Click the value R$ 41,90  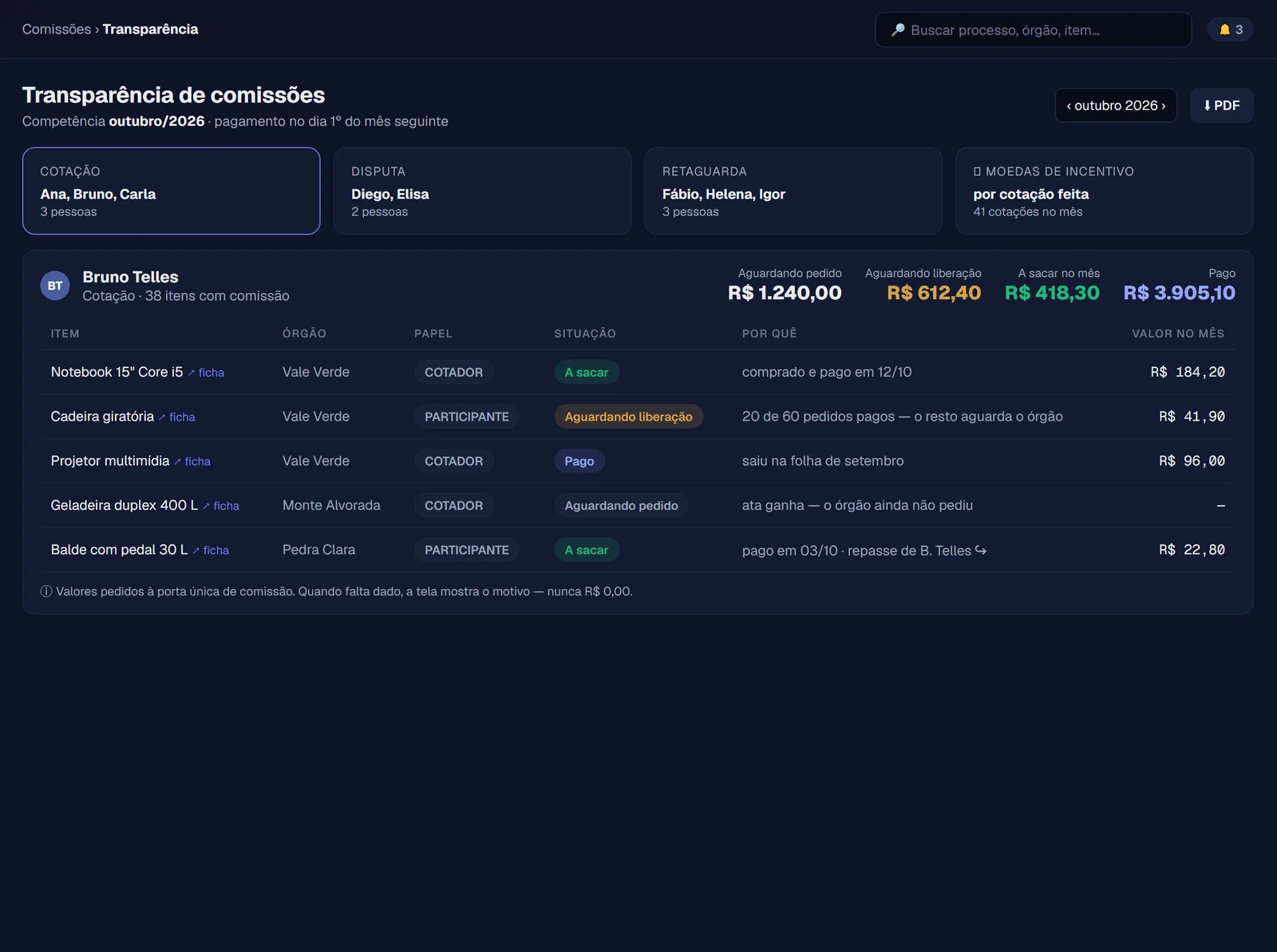(x=1192, y=417)
